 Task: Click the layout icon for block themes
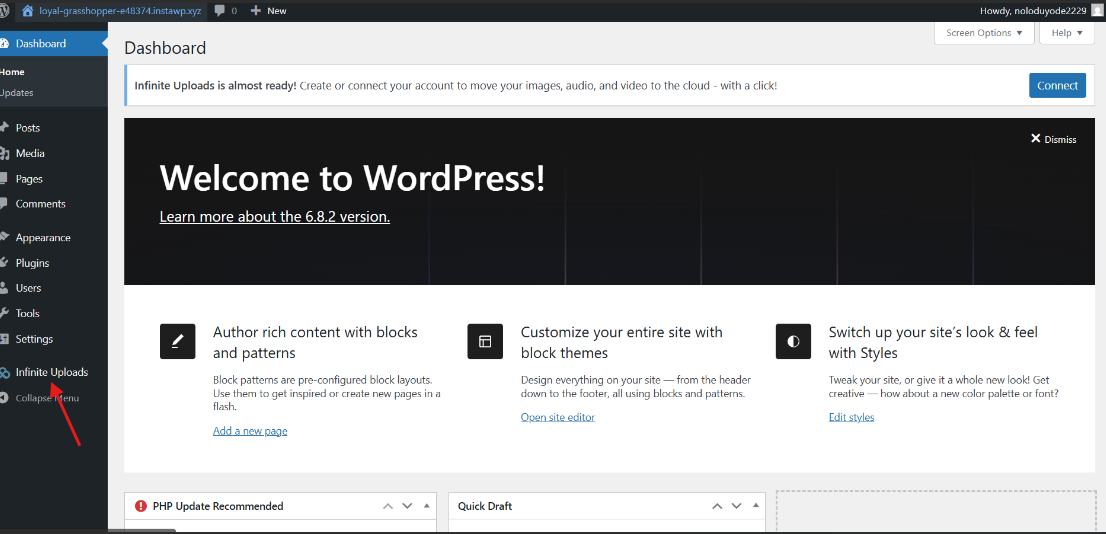pyautogui.click(x=485, y=341)
